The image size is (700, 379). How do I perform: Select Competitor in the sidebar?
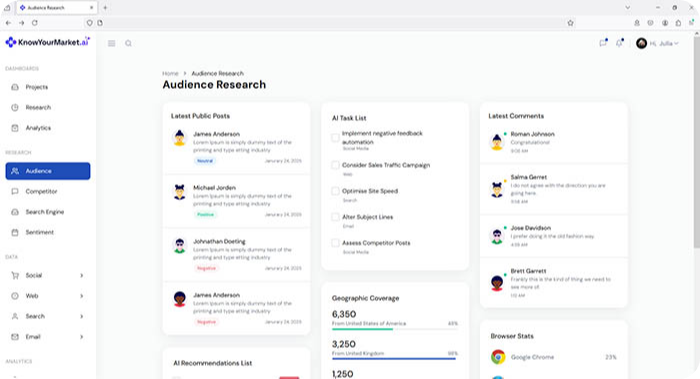(48, 192)
